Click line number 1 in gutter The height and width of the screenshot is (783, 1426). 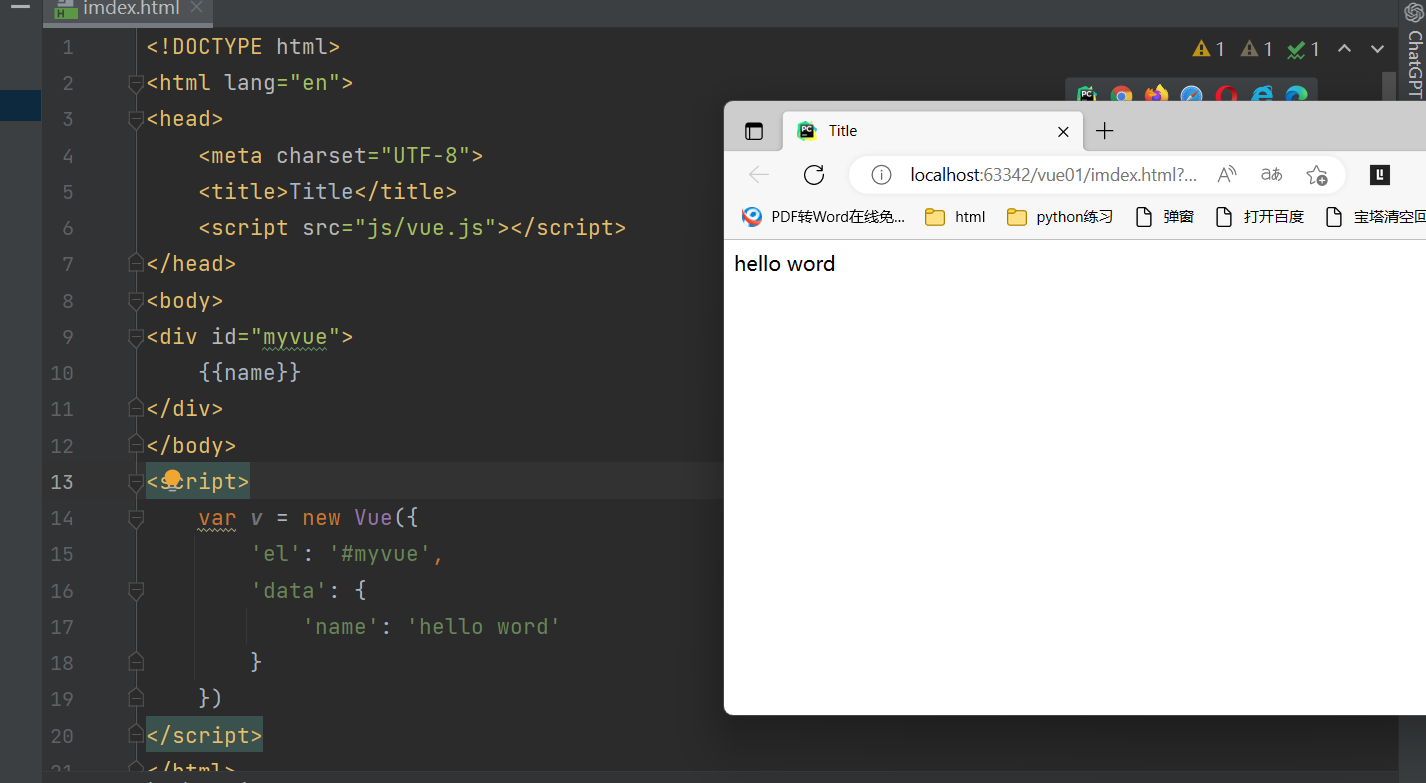click(x=67, y=47)
